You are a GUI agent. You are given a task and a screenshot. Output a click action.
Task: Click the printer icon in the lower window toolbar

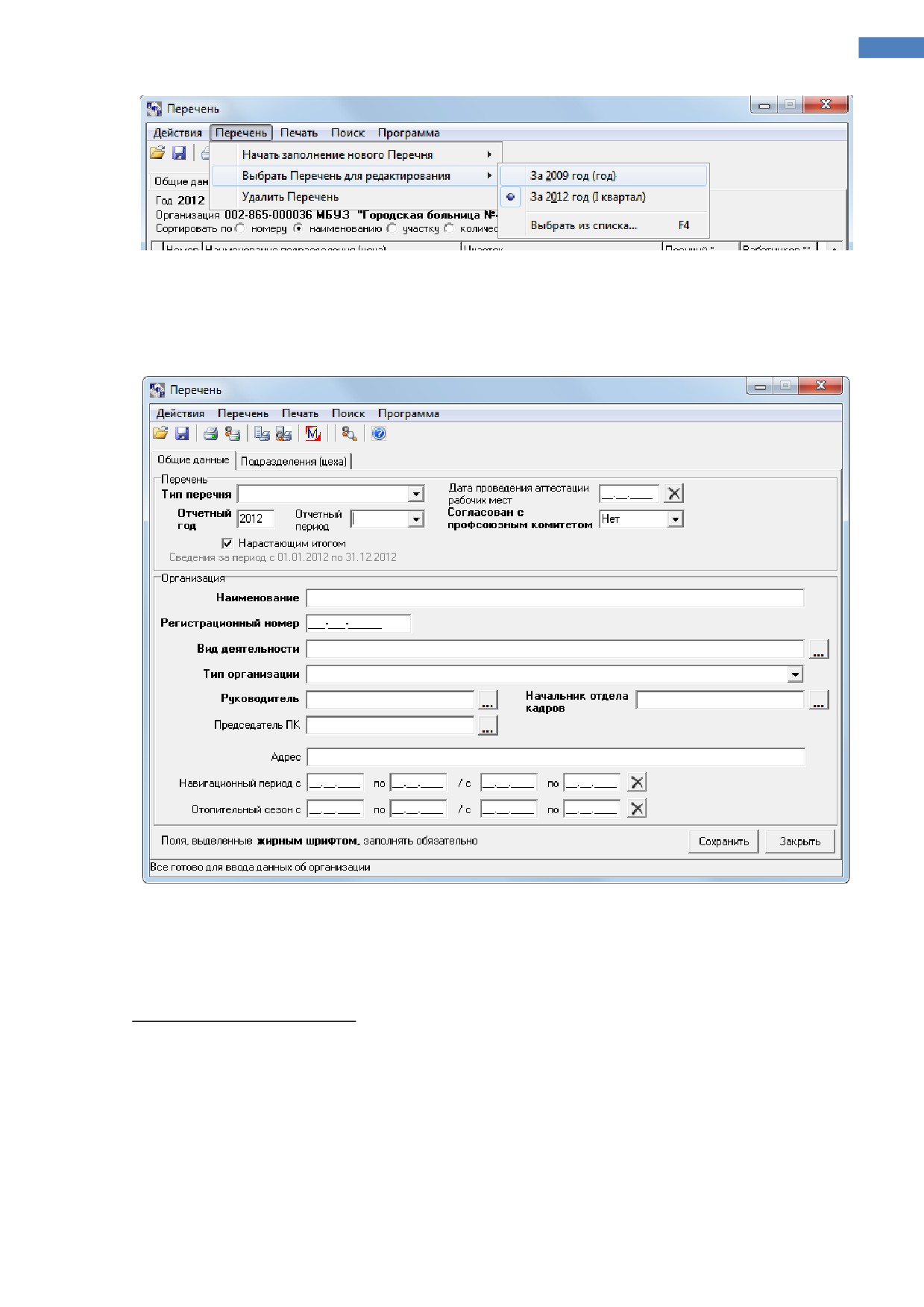(211, 433)
